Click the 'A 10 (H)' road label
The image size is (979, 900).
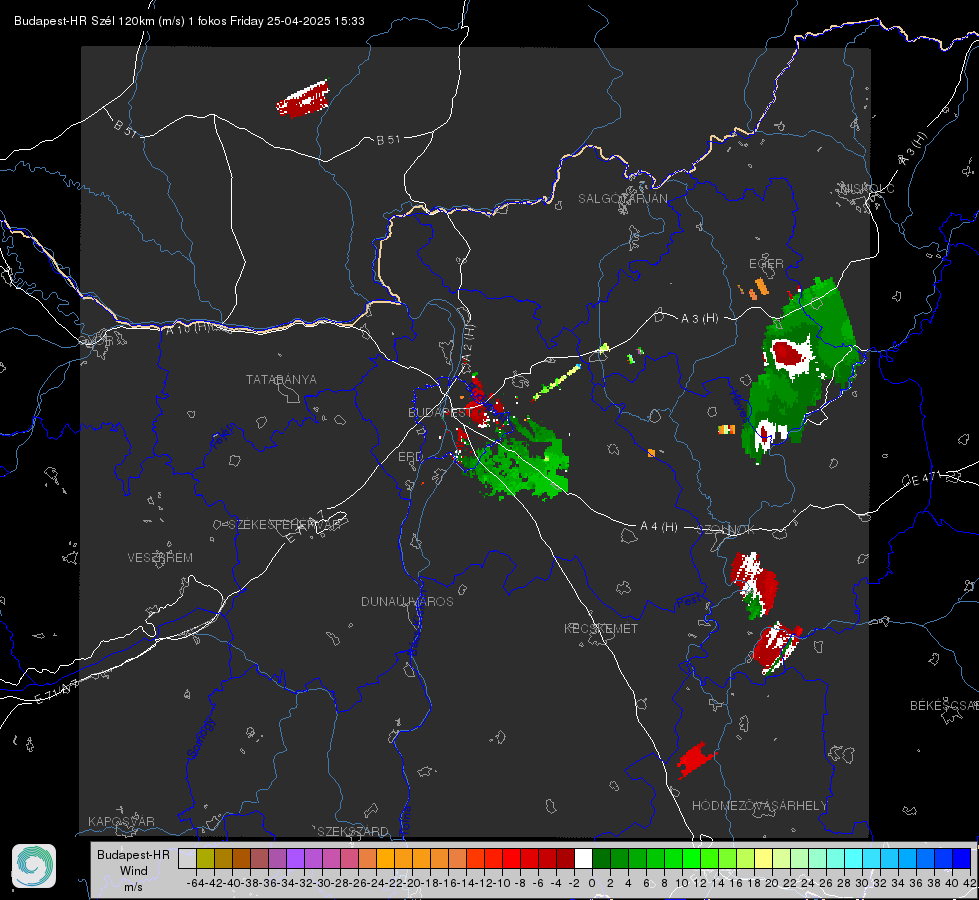pos(187,327)
